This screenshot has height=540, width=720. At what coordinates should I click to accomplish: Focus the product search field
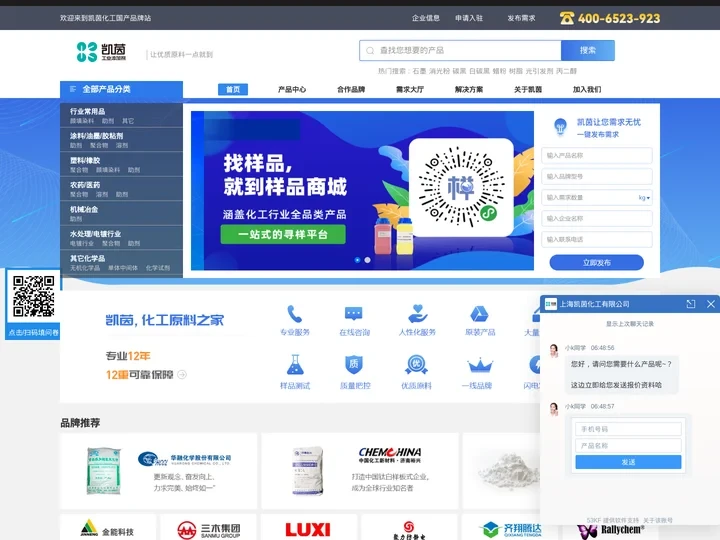[x=460, y=51]
